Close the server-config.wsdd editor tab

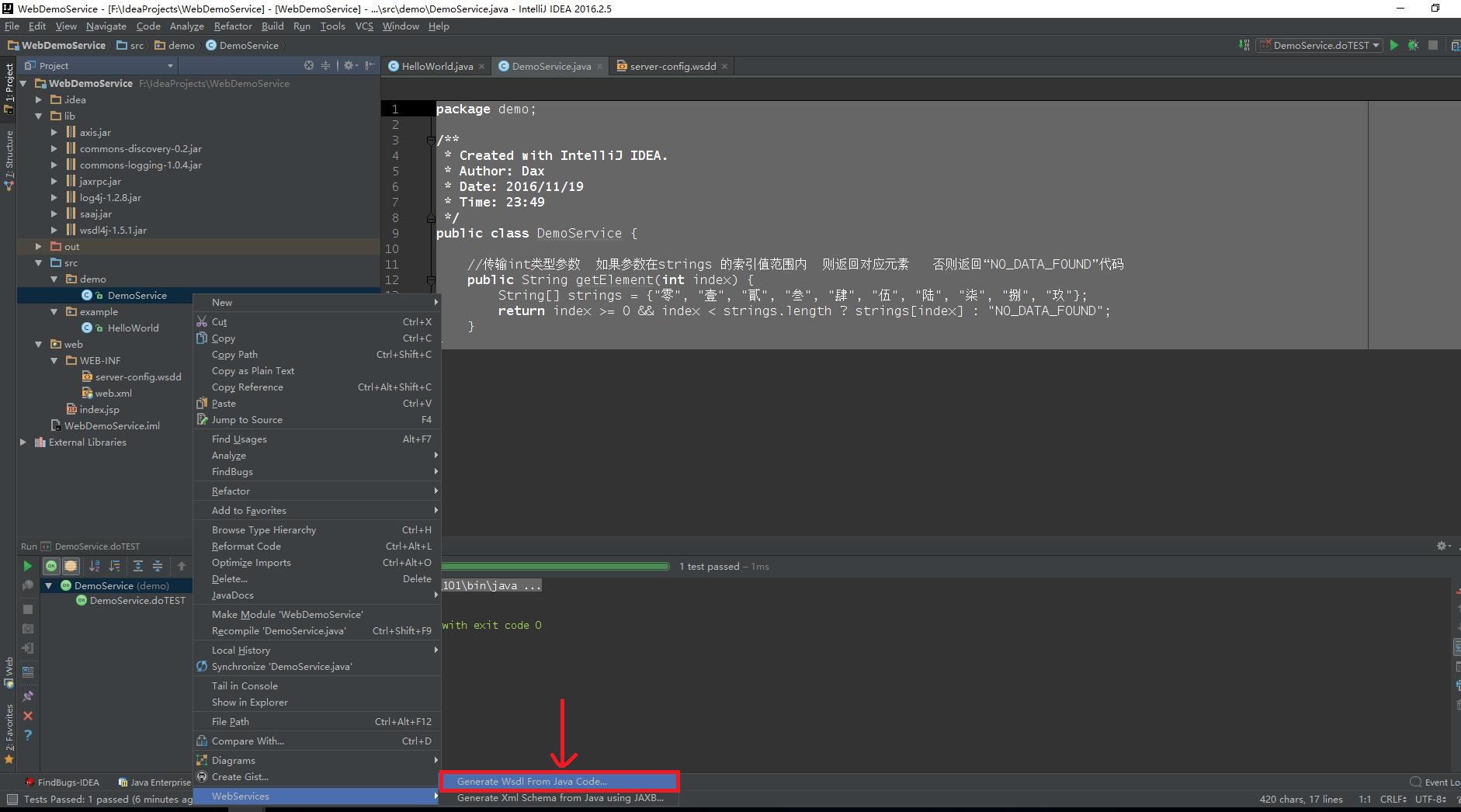point(724,67)
